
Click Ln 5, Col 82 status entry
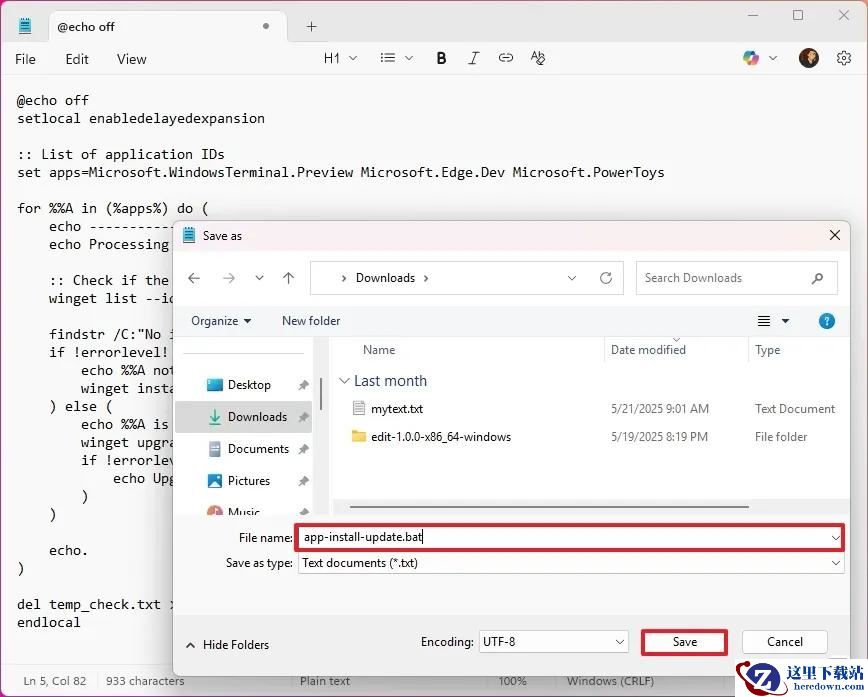click(55, 681)
